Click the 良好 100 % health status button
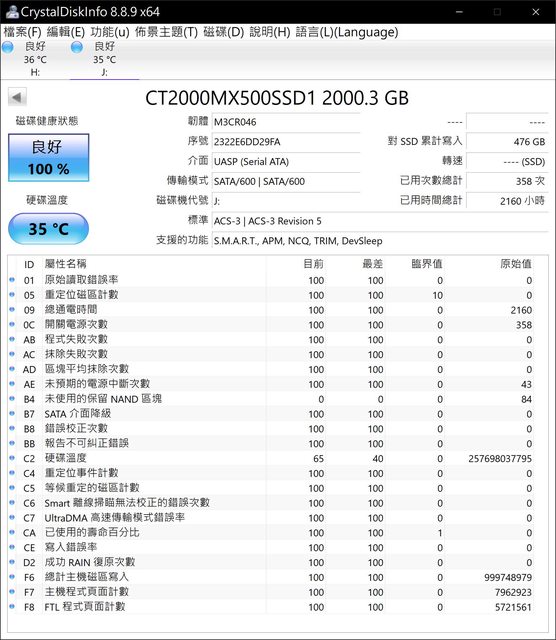 (49, 158)
